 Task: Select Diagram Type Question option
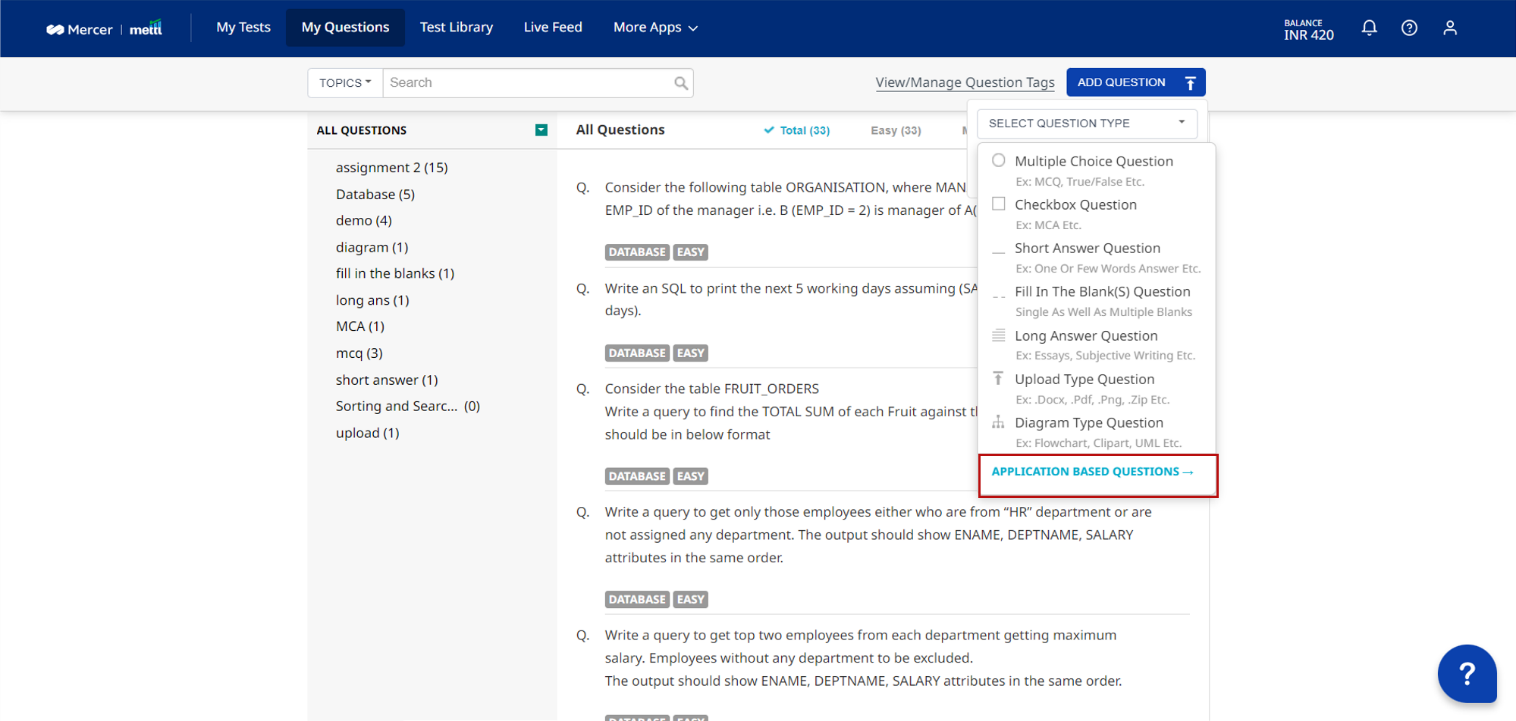(x=1088, y=423)
